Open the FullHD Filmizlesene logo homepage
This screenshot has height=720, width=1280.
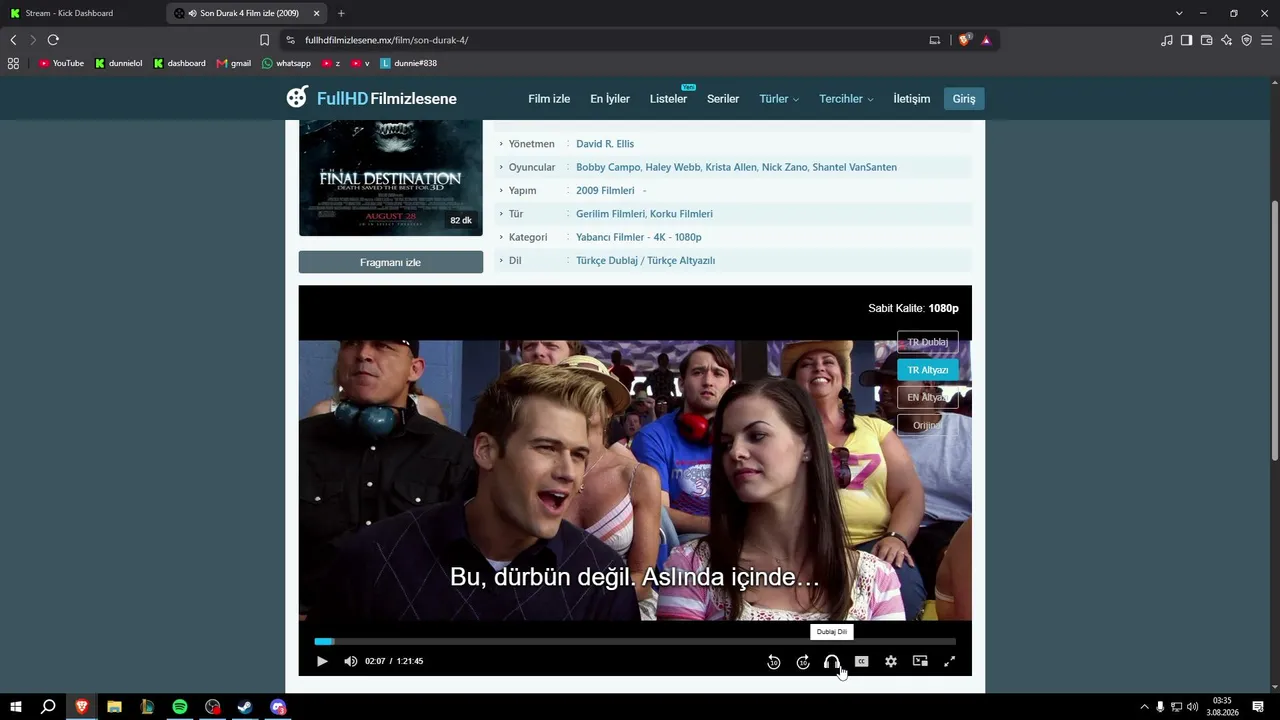(x=372, y=98)
